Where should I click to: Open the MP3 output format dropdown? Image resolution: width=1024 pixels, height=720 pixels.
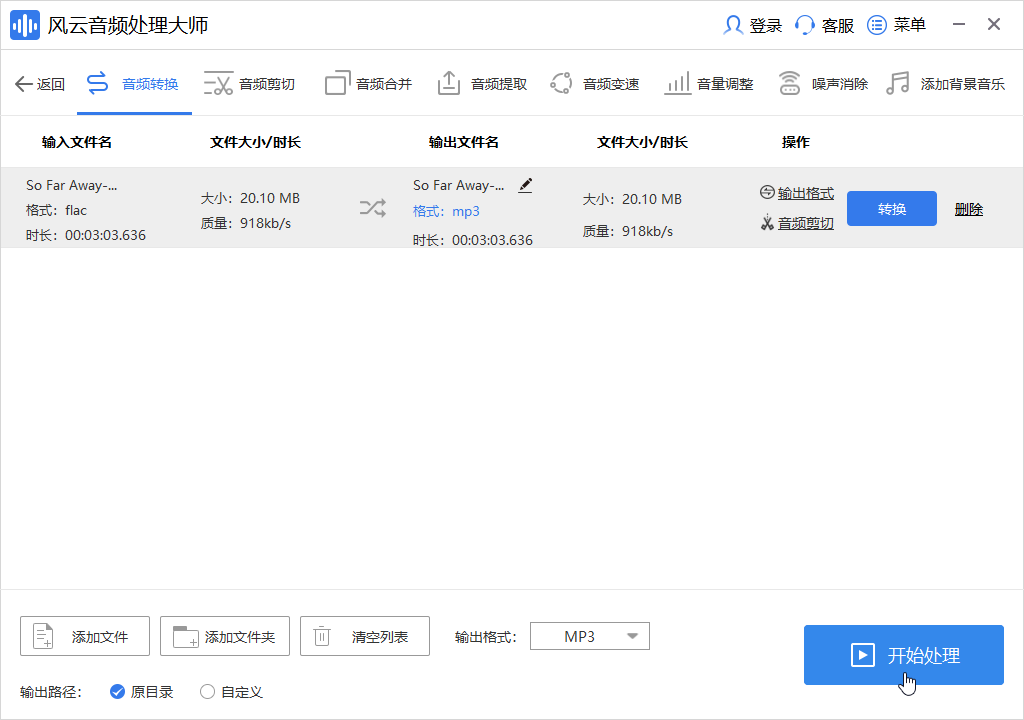tap(590, 635)
